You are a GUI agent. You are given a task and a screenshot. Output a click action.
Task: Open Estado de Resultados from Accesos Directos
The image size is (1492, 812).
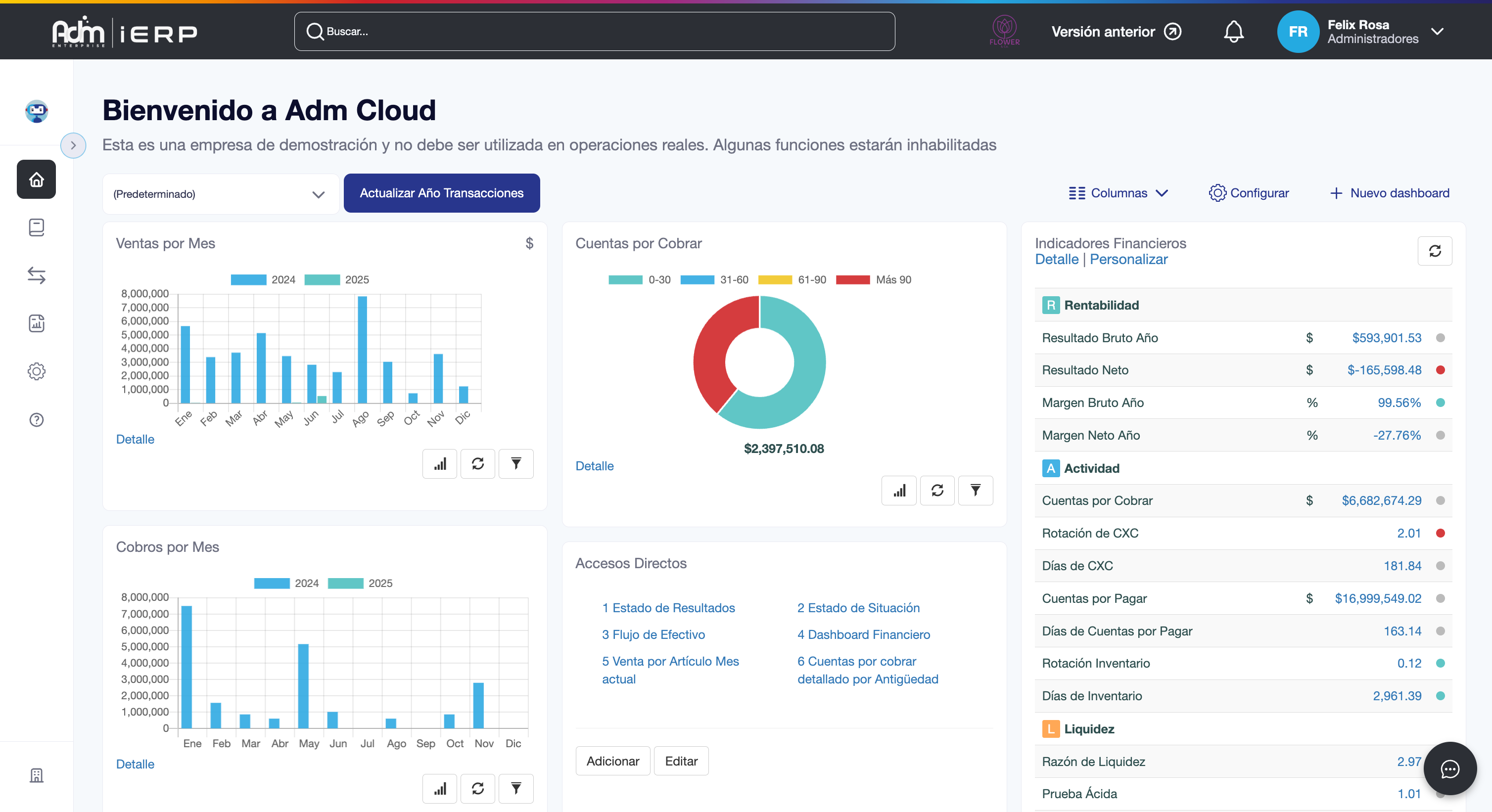tap(668, 608)
